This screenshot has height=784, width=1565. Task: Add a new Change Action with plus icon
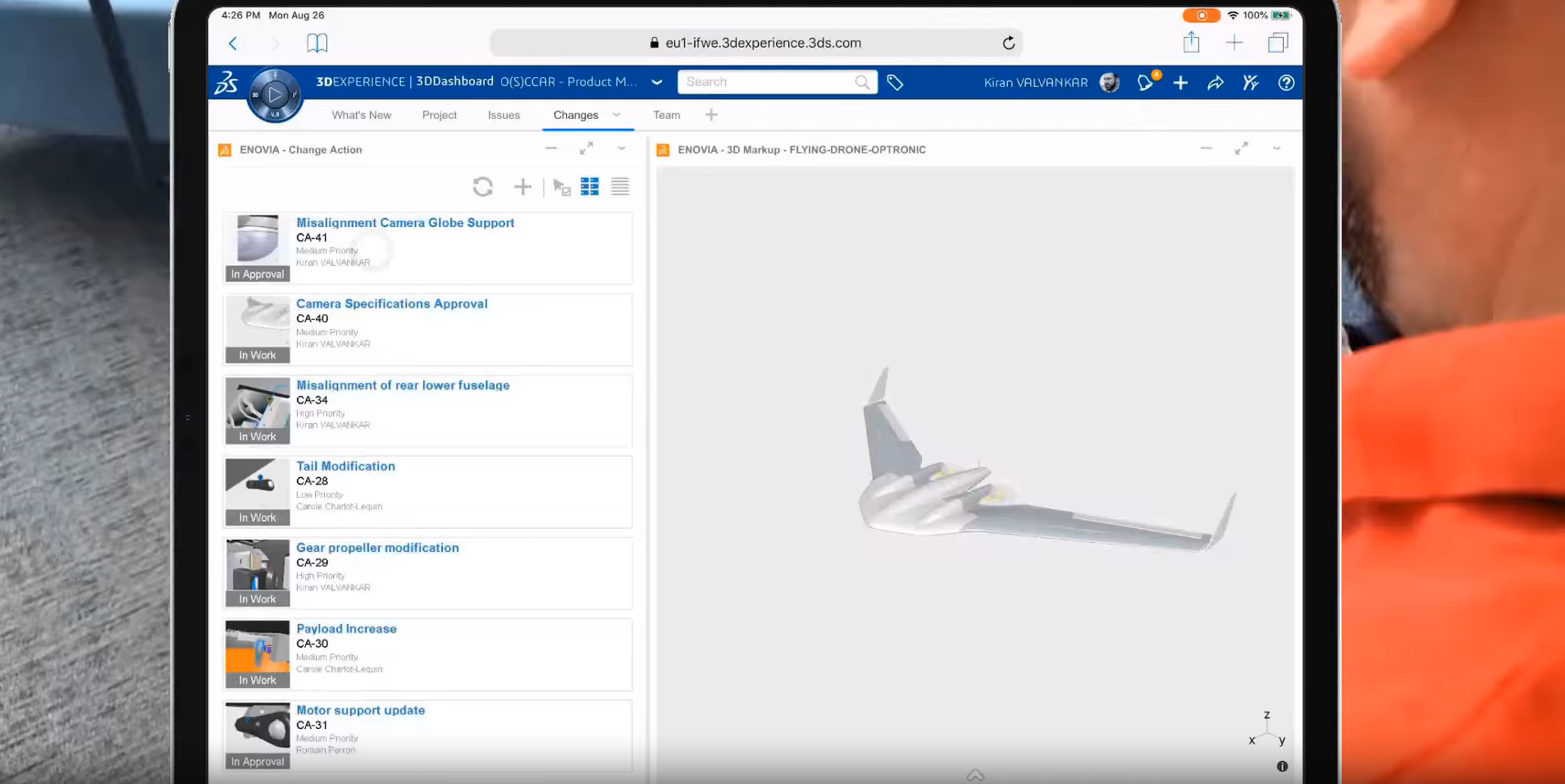click(522, 187)
